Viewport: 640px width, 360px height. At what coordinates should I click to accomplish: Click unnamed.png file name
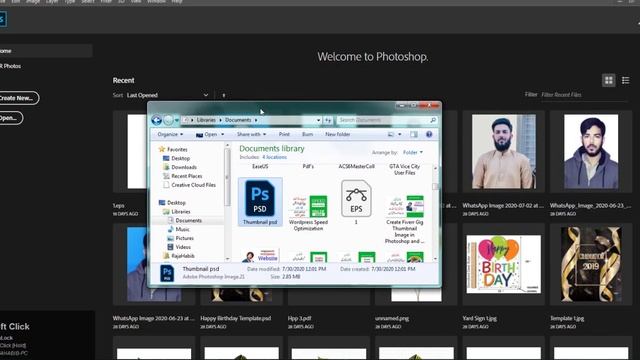tap(392, 318)
